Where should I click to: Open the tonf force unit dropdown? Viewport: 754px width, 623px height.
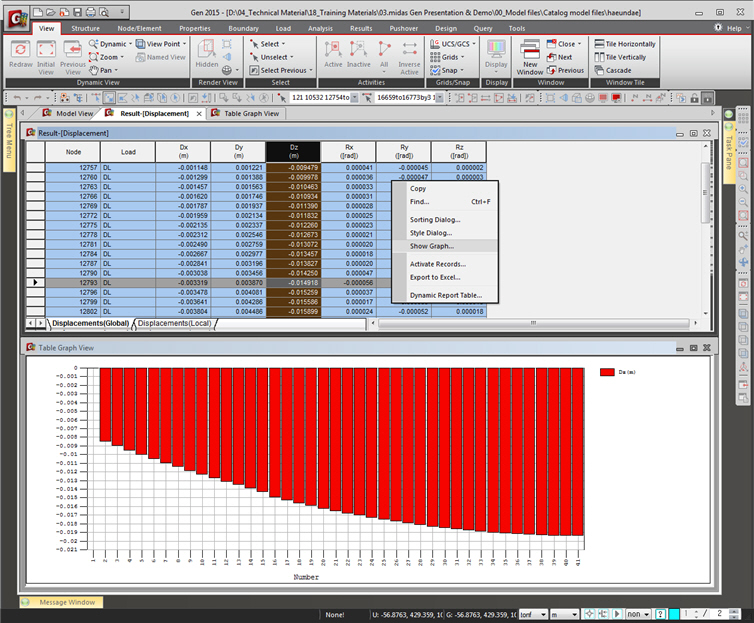click(531, 614)
